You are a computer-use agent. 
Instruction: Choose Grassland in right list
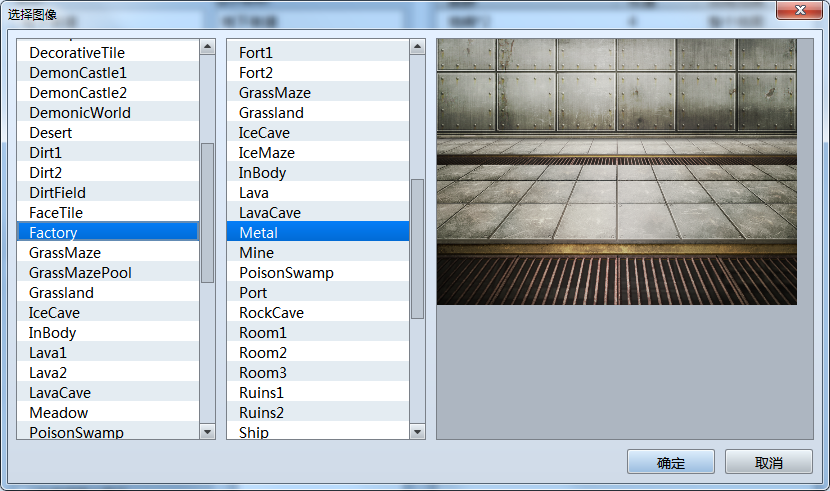click(x=318, y=113)
